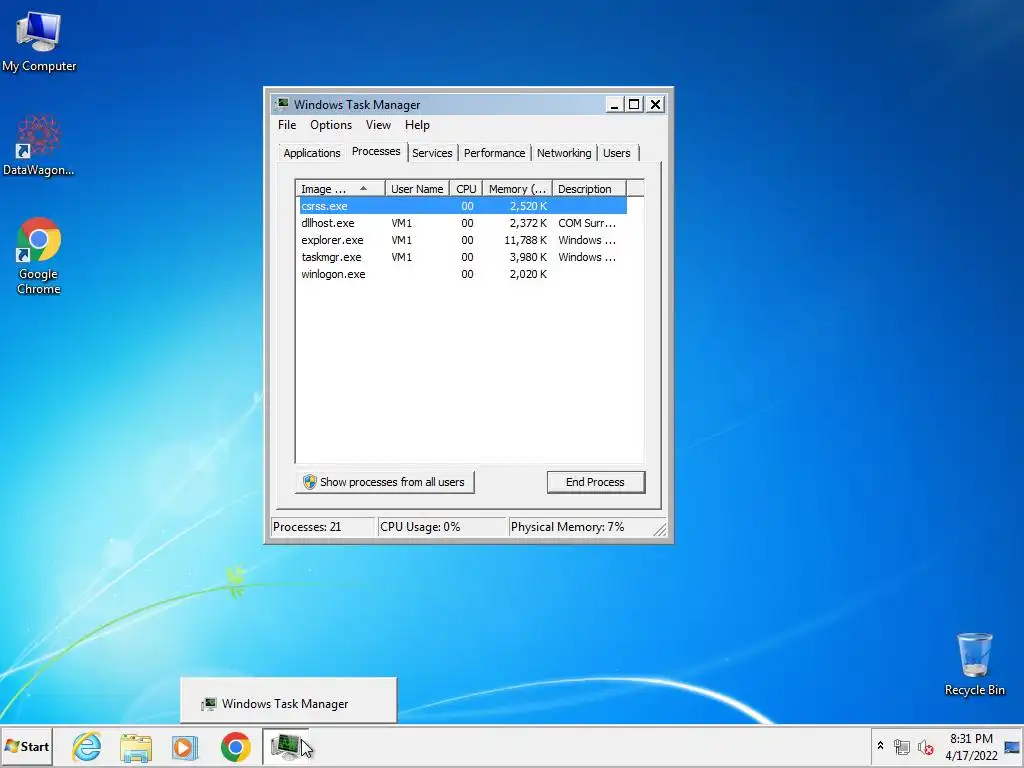Open the DataWagon desktop shortcut
Viewport: 1024px width, 768px height.
[x=39, y=145]
